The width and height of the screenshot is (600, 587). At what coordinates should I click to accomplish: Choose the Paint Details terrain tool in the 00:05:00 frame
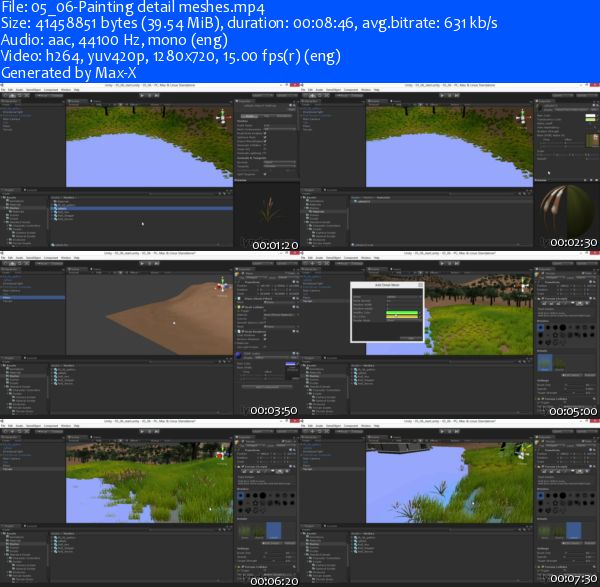(580, 303)
